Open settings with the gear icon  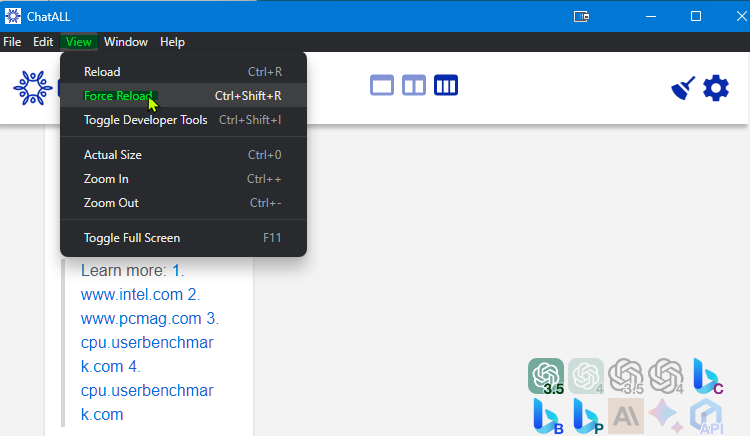pos(716,88)
